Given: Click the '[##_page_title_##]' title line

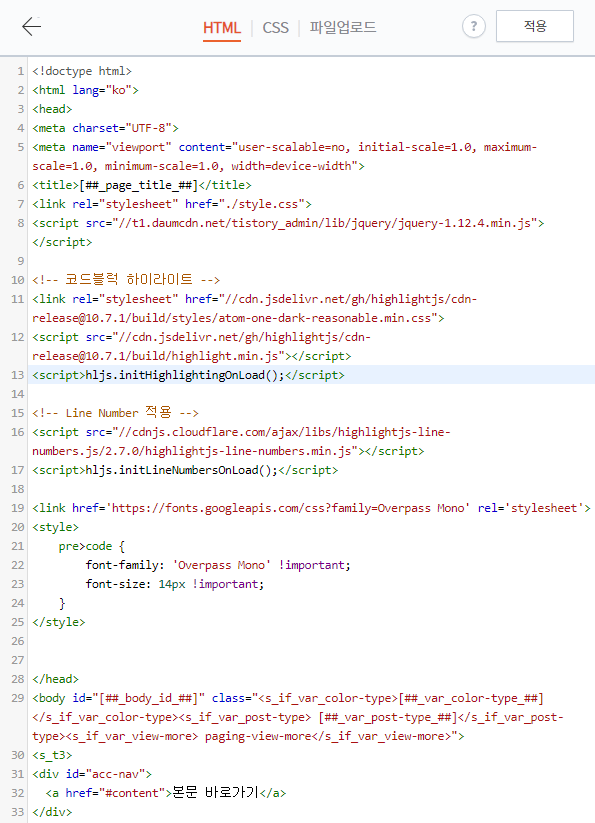Looking at the screenshot, I should point(142,185).
